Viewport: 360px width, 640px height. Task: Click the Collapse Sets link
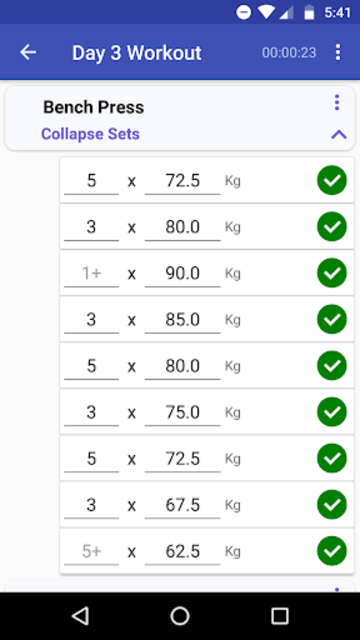90,134
